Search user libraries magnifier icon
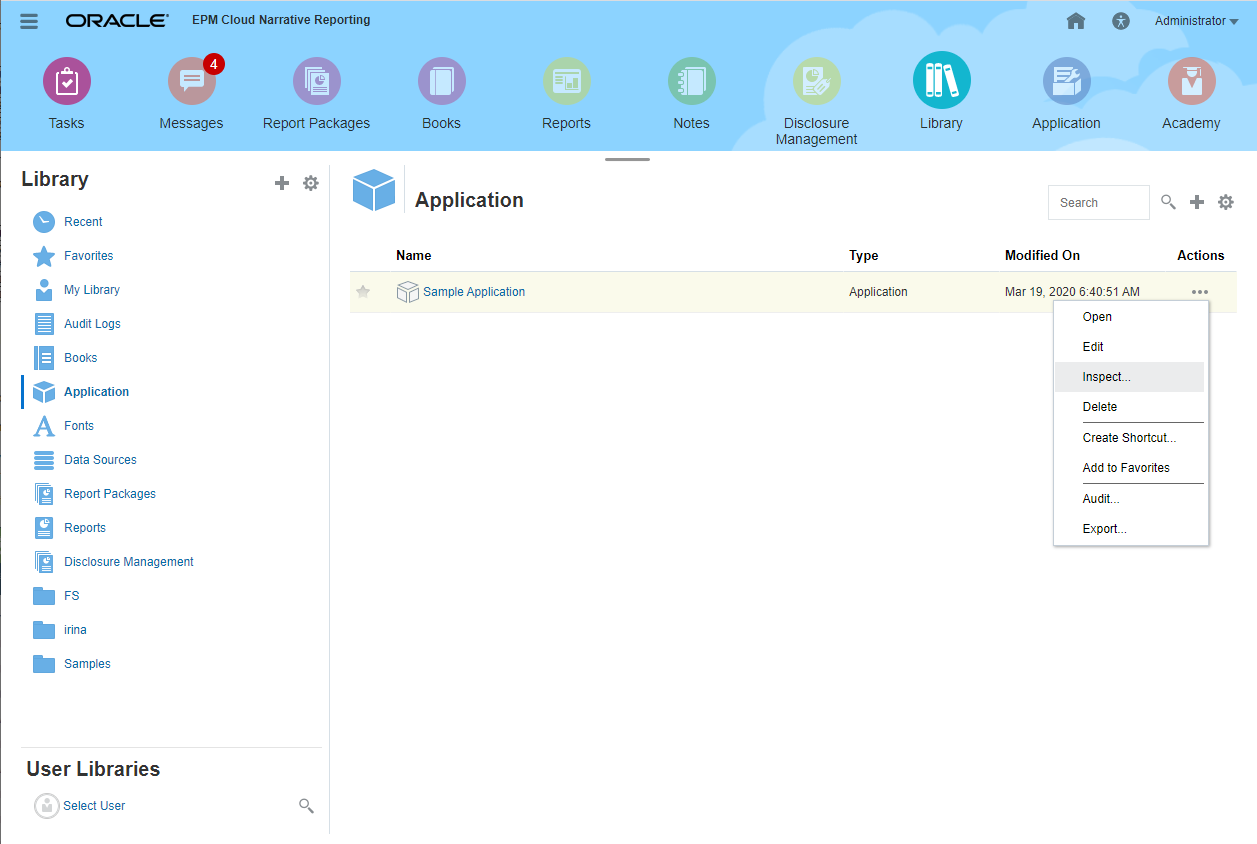This screenshot has width=1257, height=844. click(x=307, y=806)
